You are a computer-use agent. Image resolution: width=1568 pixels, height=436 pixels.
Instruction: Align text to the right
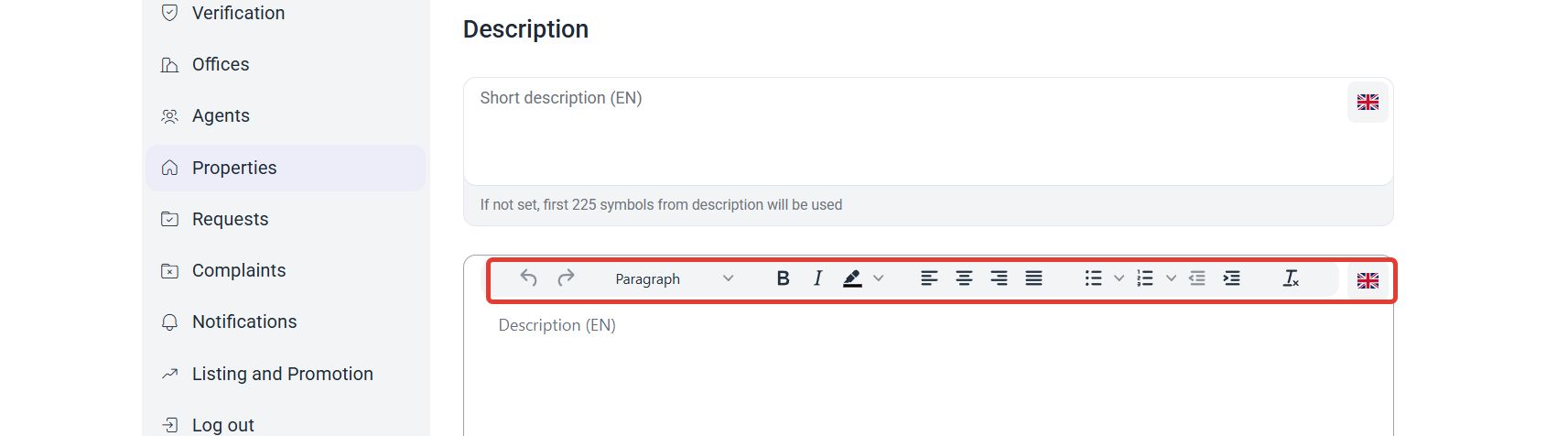coord(999,278)
